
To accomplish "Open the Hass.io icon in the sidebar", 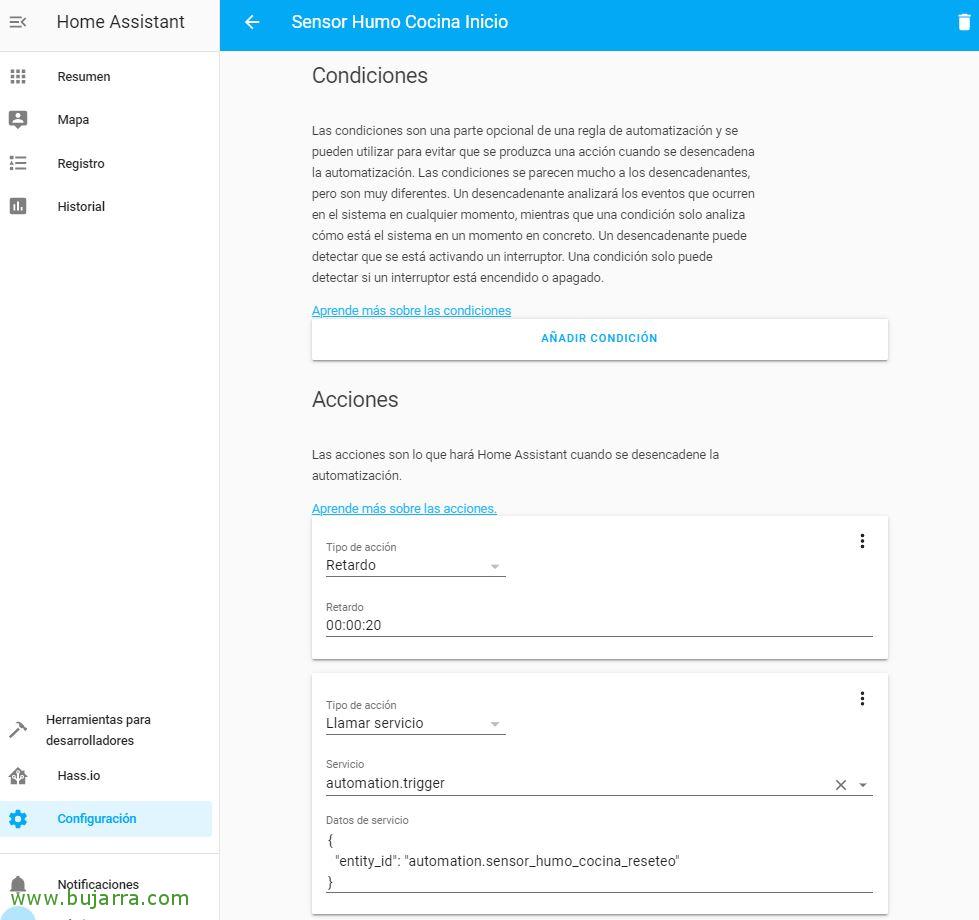I will coord(18,776).
